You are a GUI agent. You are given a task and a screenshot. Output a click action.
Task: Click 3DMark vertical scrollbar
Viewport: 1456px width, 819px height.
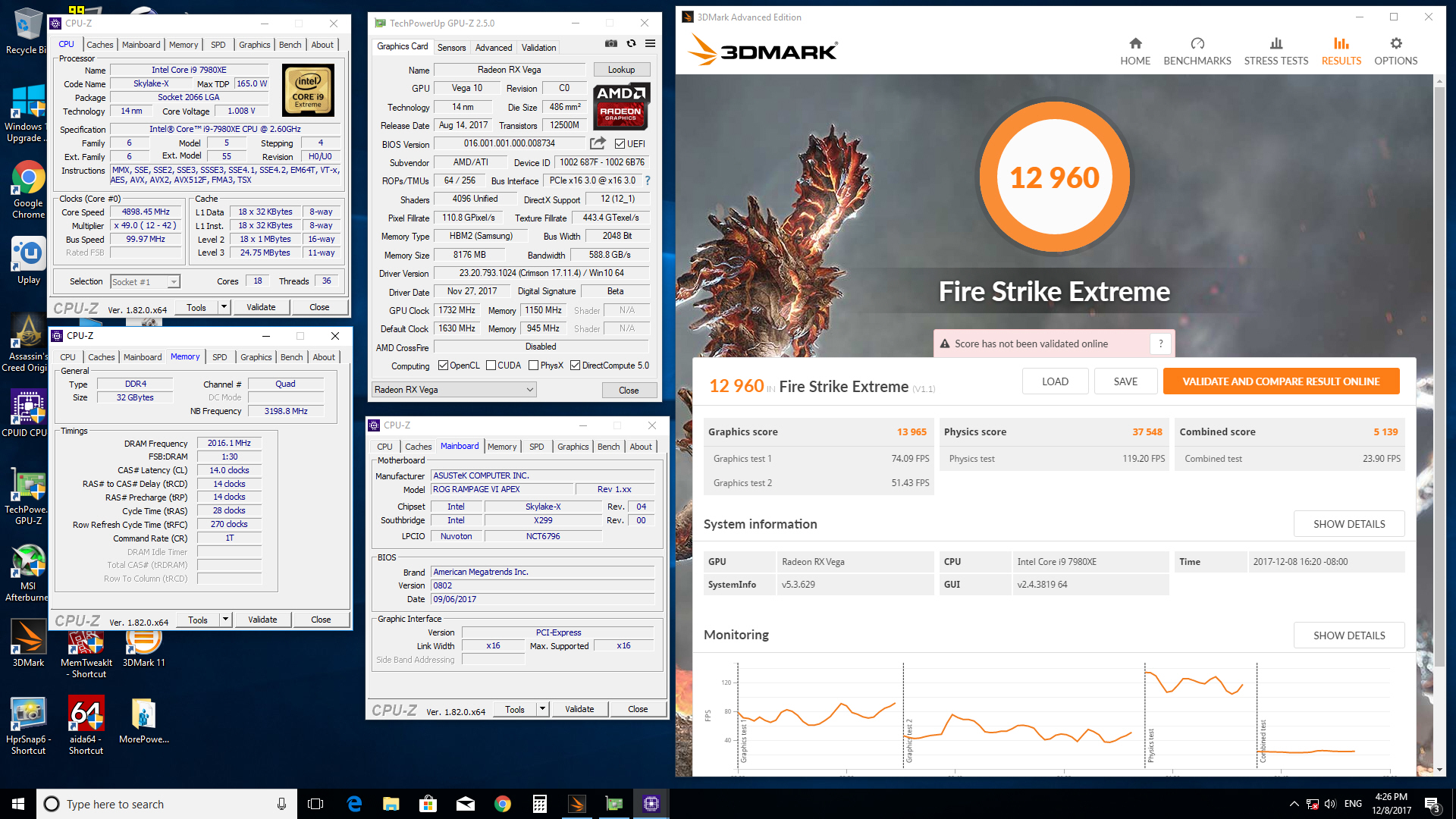(1440, 375)
